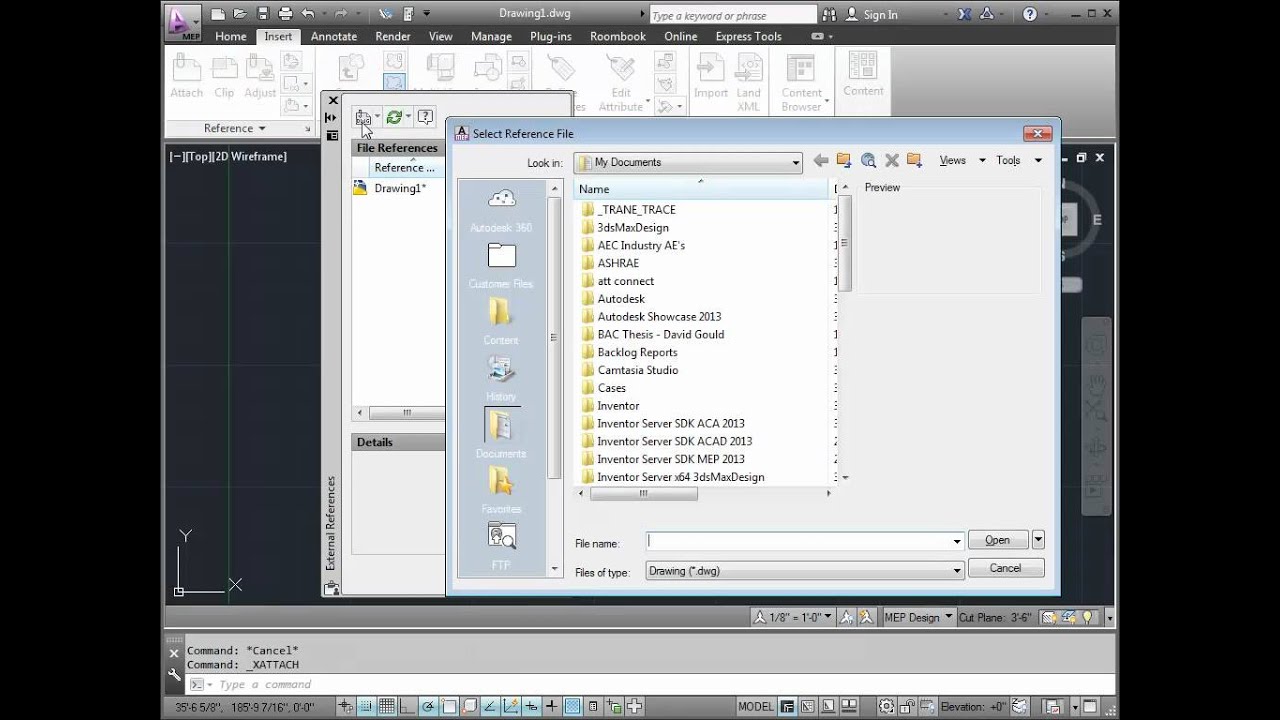The image size is (1280, 720).
Task: Expand the Reference panel in the ribbon
Action: pyautogui.click(x=235, y=128)
